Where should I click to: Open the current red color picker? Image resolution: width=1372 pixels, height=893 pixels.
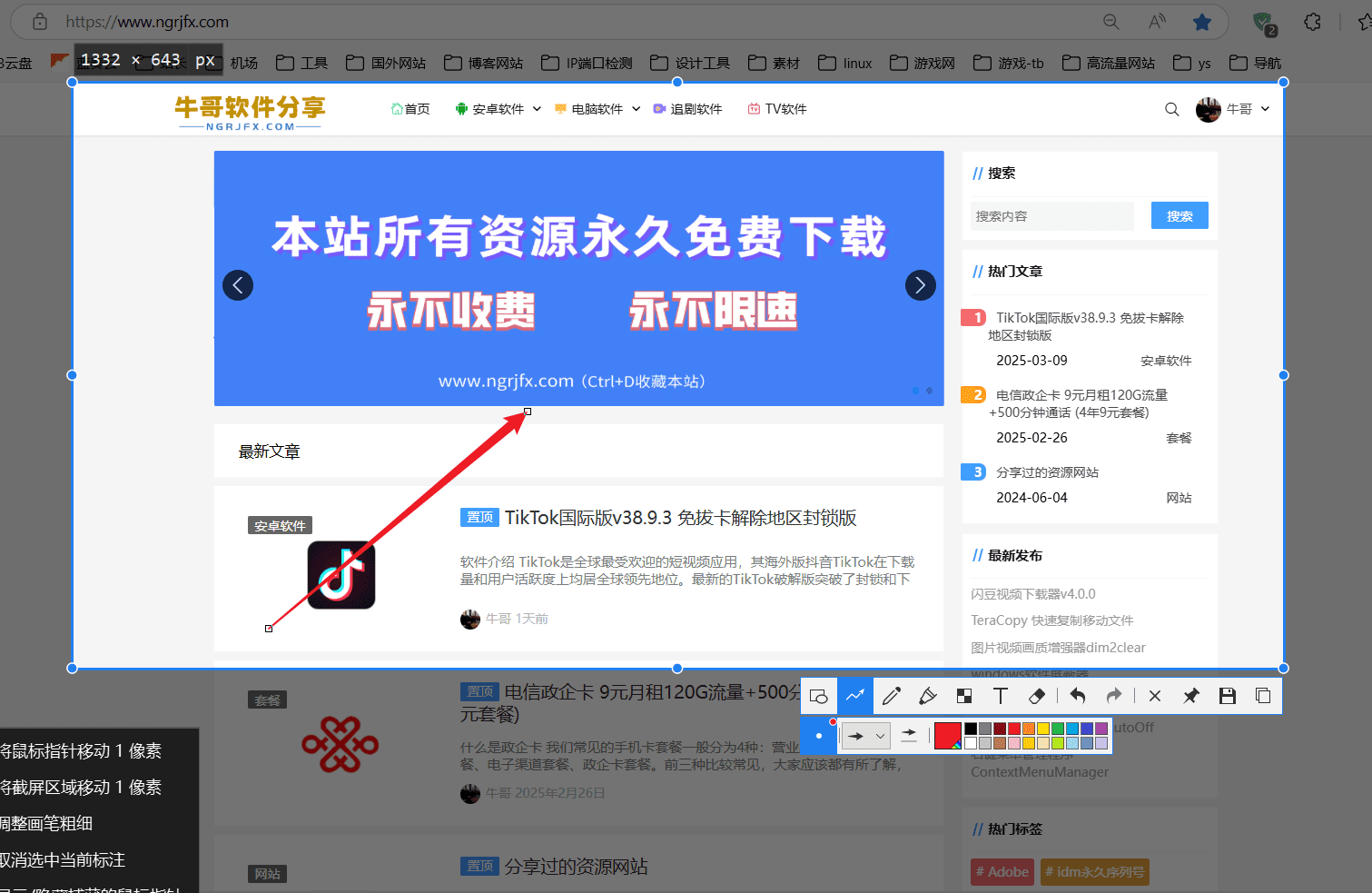point(947,736)
